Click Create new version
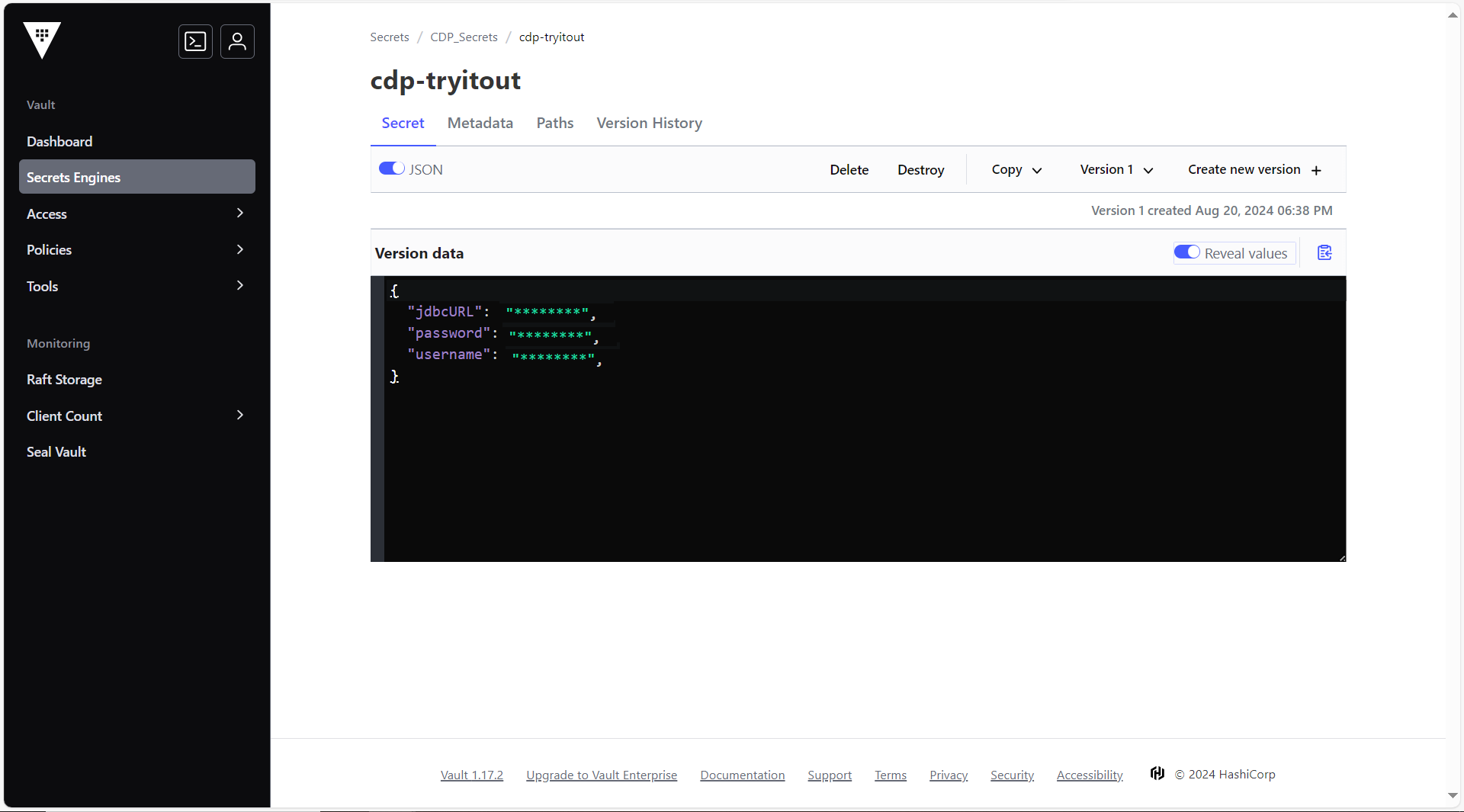1464x812 pixels. tap(1254, 169)
